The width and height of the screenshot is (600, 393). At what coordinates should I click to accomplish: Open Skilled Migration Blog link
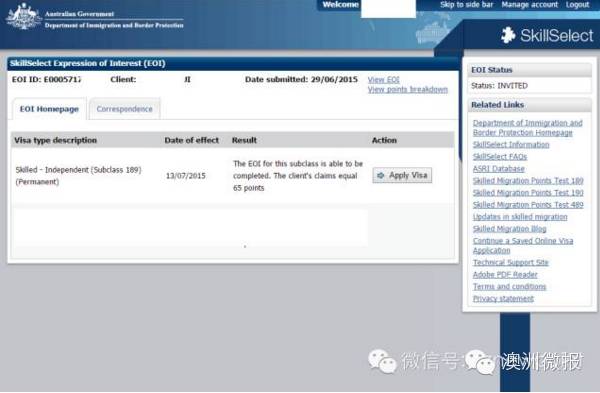point(509,229)
